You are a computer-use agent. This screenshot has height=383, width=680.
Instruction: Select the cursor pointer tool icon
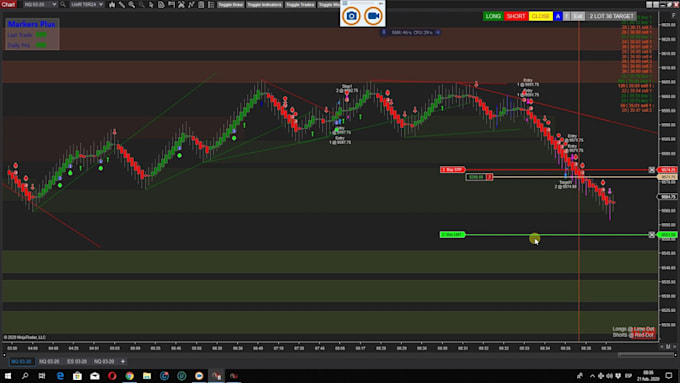151,5
